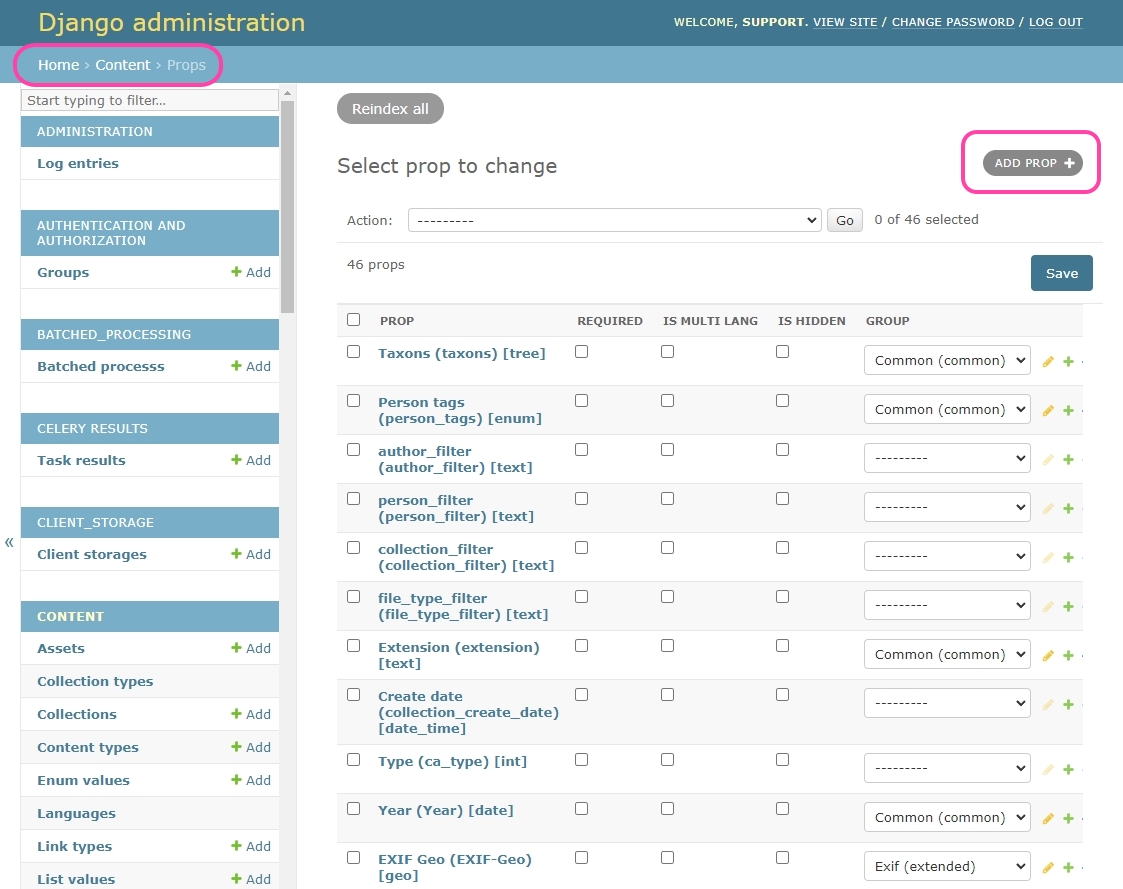Collapse the sidebar with the double-chevron toggle
Viewport: 1123px width, 889px height.
[x=9, y=542]
